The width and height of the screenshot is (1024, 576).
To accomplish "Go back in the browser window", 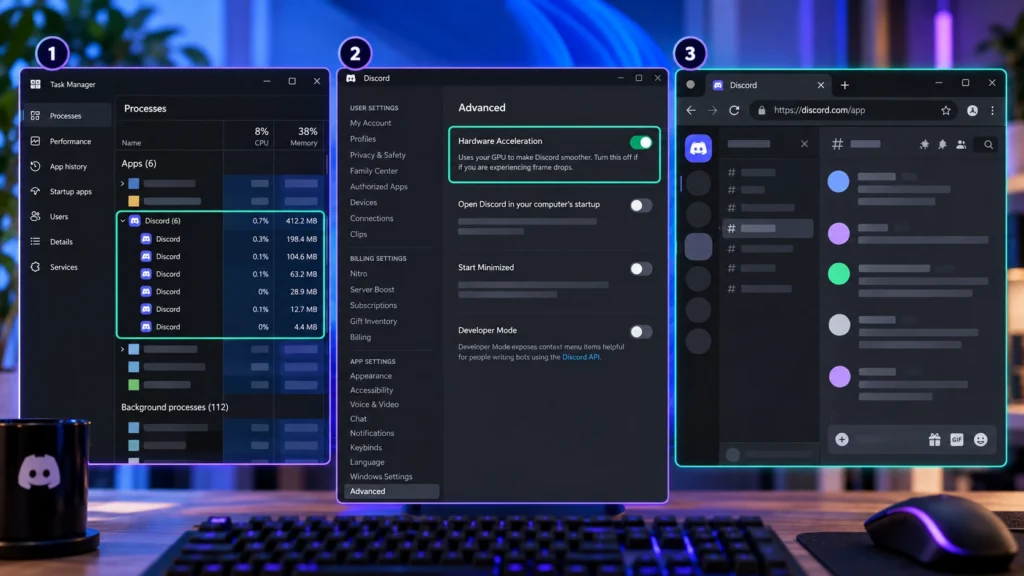I will click(691, 110).
